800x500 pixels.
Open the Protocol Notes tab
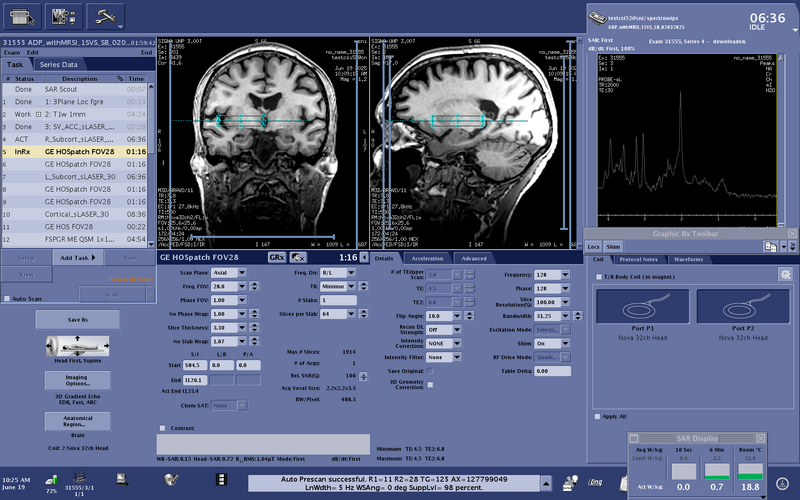[x=638, y=259]
